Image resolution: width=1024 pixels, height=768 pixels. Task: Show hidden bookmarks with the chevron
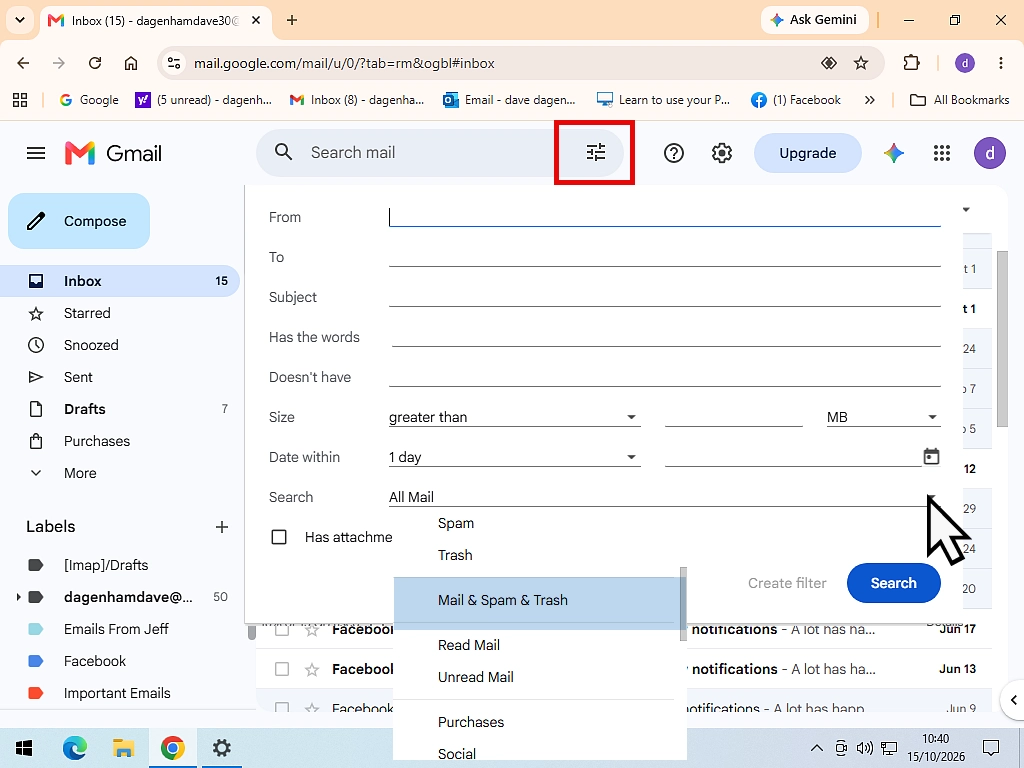(x=869, y=100)
